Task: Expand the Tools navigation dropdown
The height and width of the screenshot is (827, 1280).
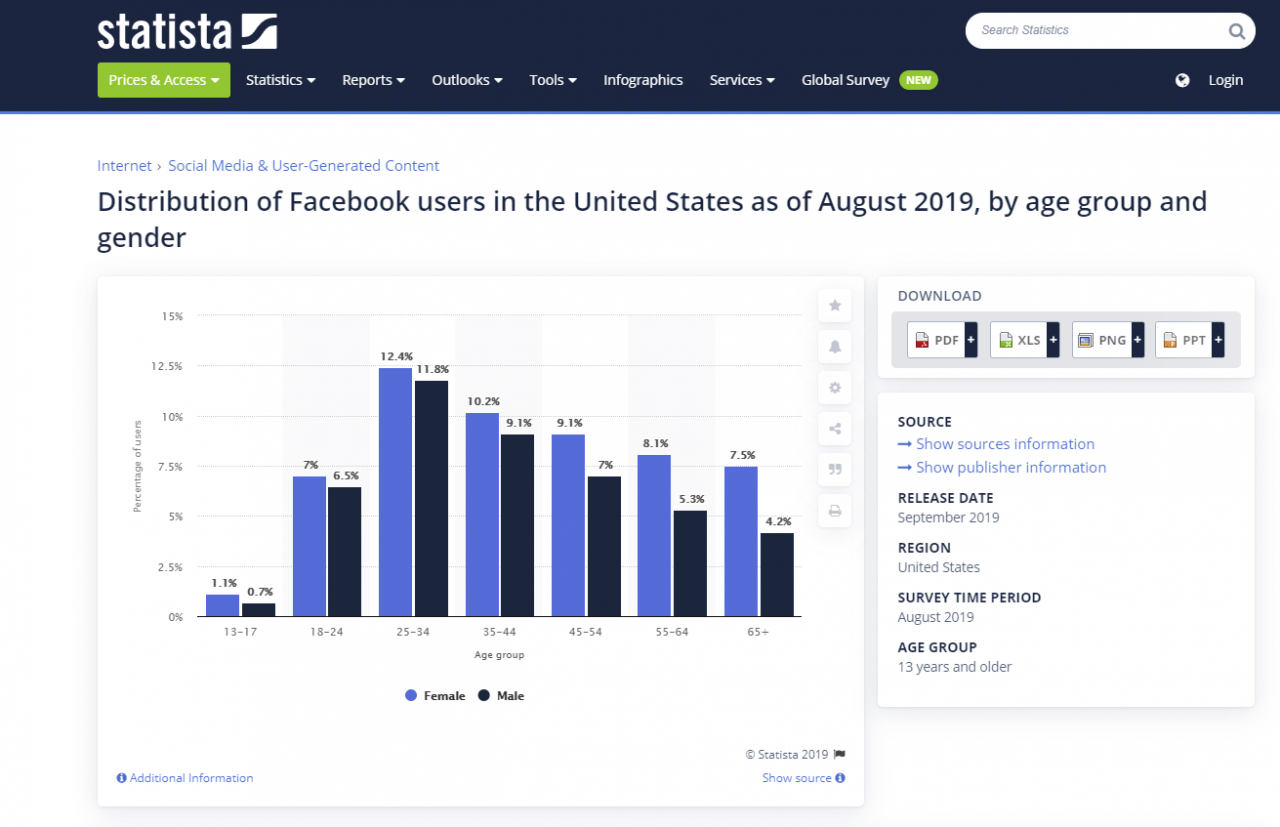Action: point(552,80)
